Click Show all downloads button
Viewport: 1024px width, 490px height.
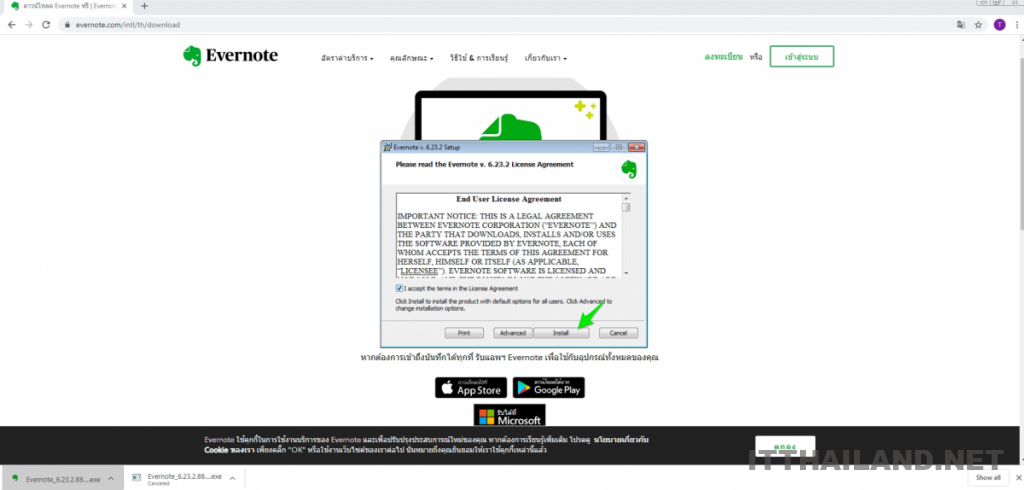click(988, 478)
